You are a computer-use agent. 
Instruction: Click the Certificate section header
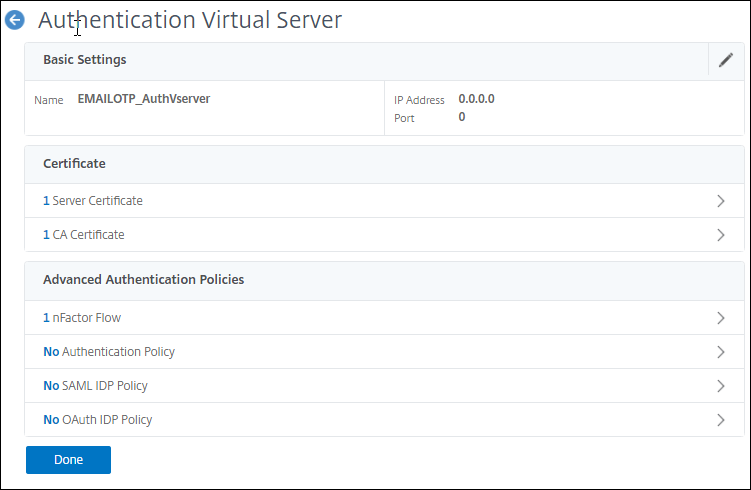(74, 163)
